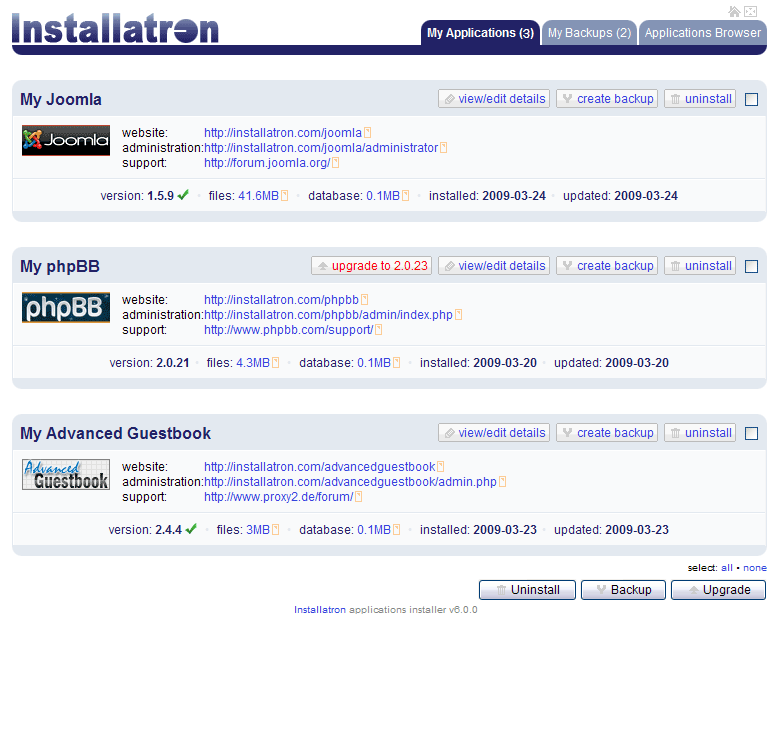This screenshot has height=736, width=780.
Task: Open the My Backups (2) tab
Action: (589, 33)
